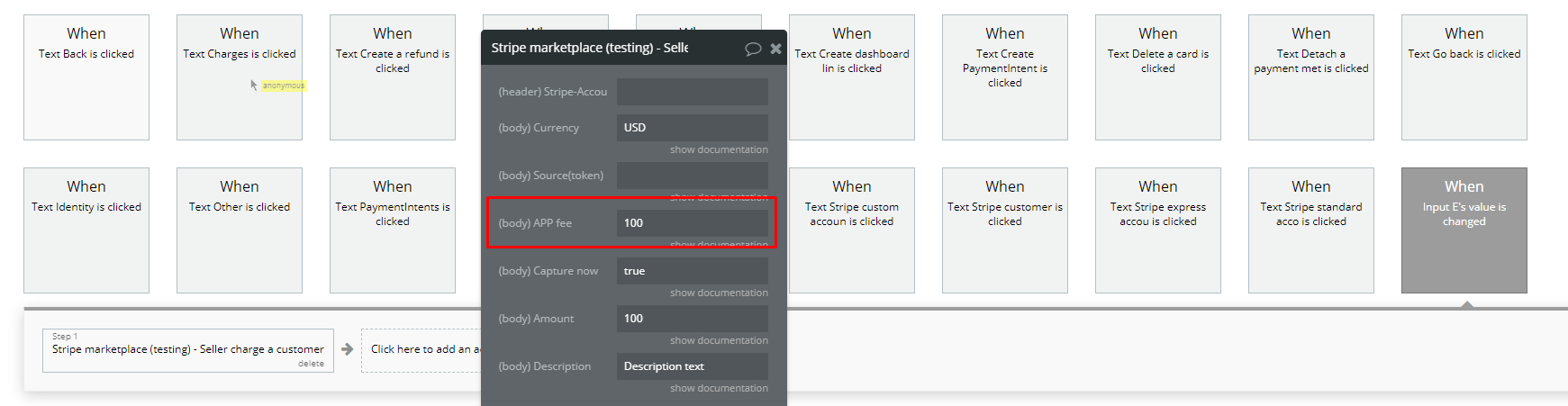Edit the Capture now field showing true
Screen dimensions: 1568x406
tap(693, 271)
